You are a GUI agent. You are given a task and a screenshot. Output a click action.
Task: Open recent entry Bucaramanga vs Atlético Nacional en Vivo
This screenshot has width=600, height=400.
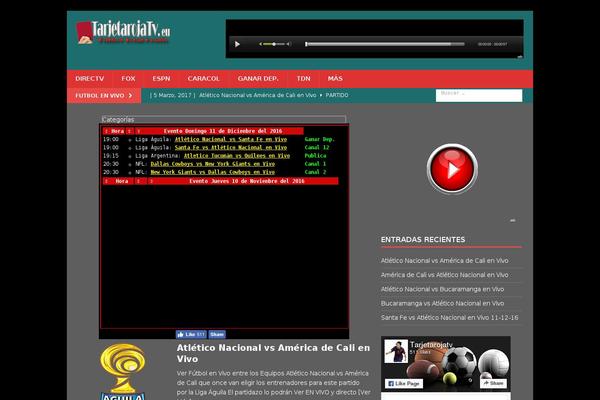(442, 304)
